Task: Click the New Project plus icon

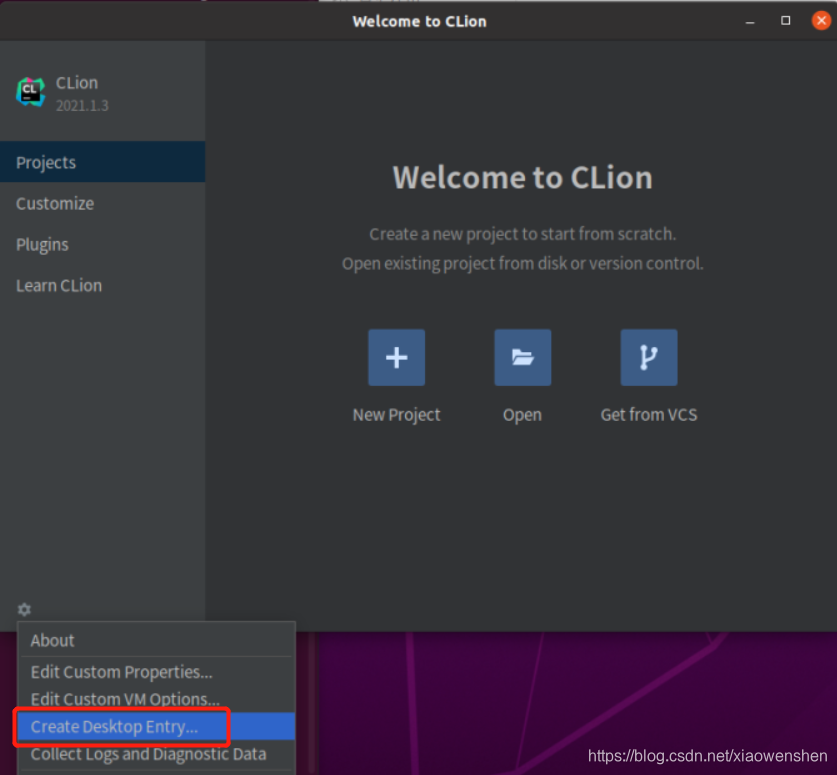Action: click(397, 358)
